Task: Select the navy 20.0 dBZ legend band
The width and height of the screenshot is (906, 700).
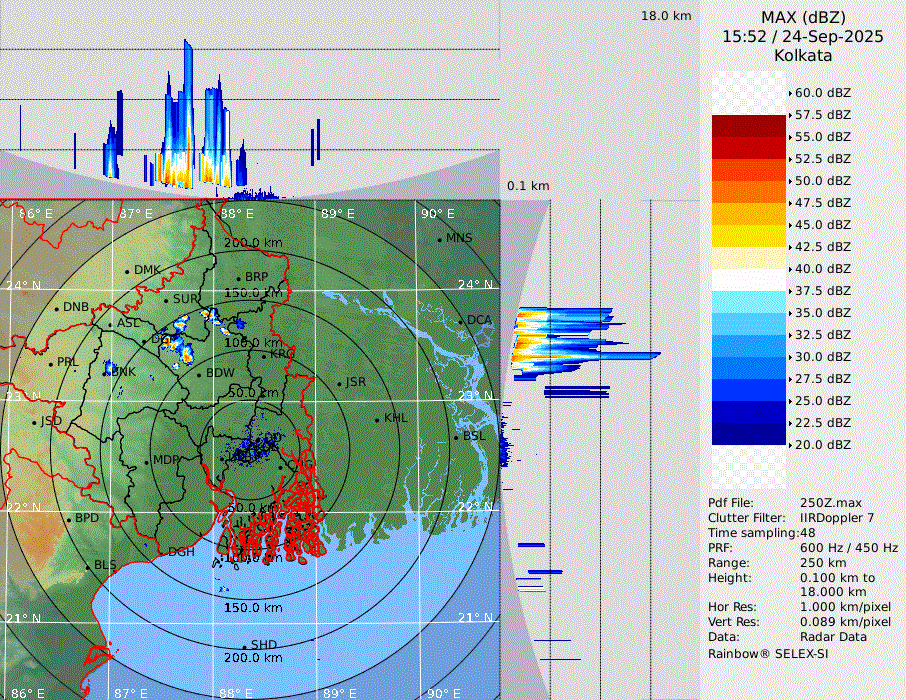Action: click(x=749, y=434)
